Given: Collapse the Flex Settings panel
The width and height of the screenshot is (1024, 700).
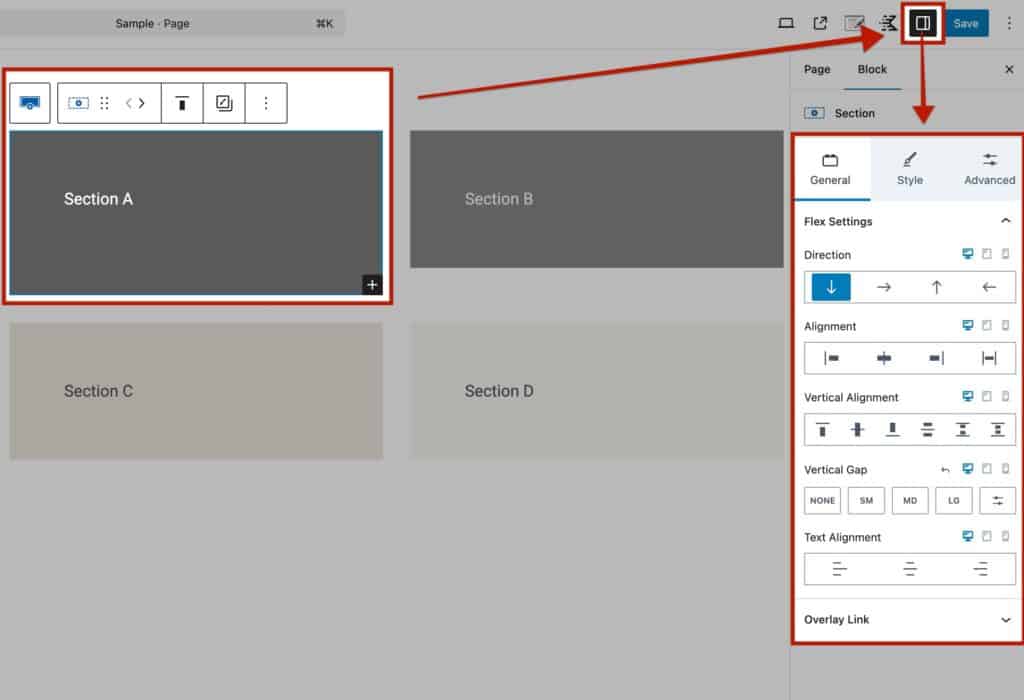Looking at the screenshot, I should [1005, 221].
